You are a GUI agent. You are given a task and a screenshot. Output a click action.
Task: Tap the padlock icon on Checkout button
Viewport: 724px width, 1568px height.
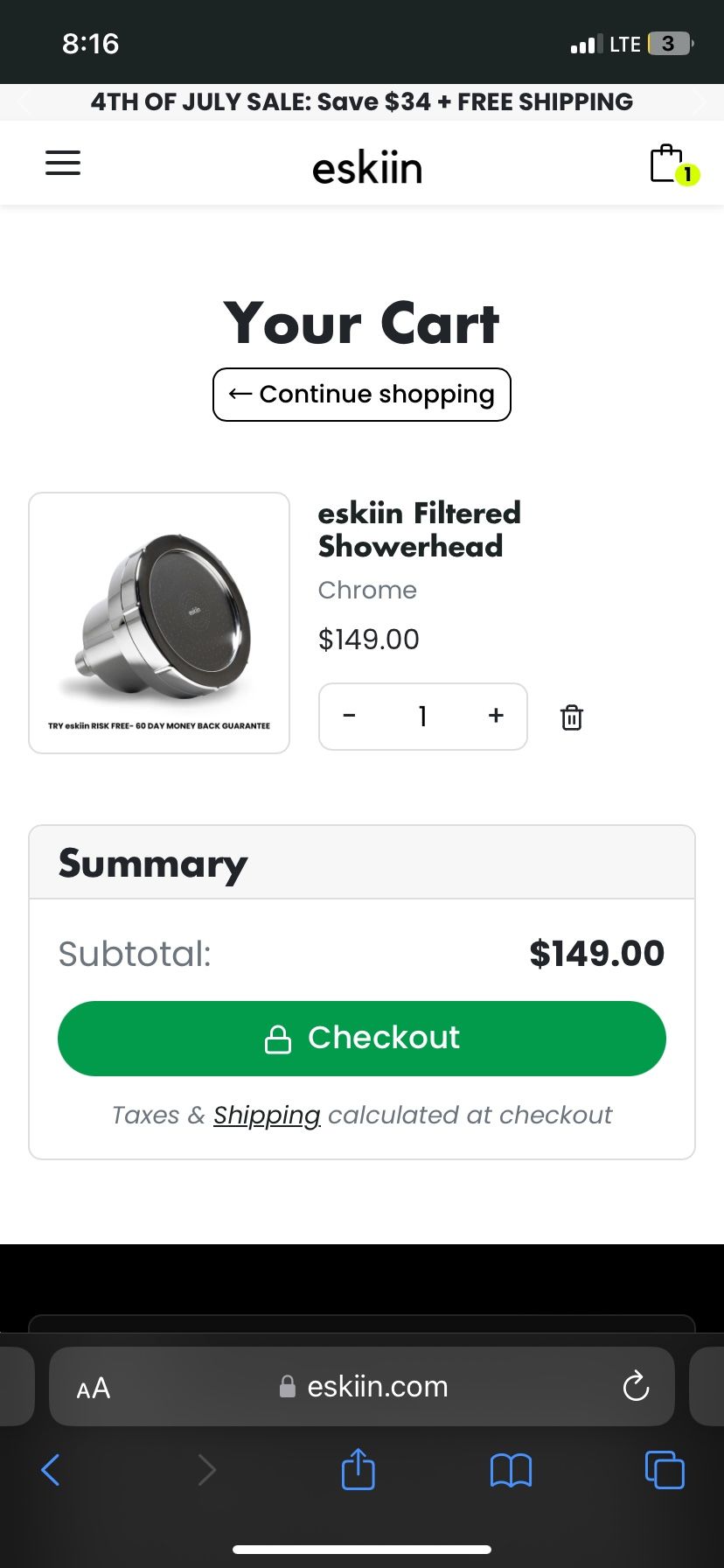[279, 1039]
